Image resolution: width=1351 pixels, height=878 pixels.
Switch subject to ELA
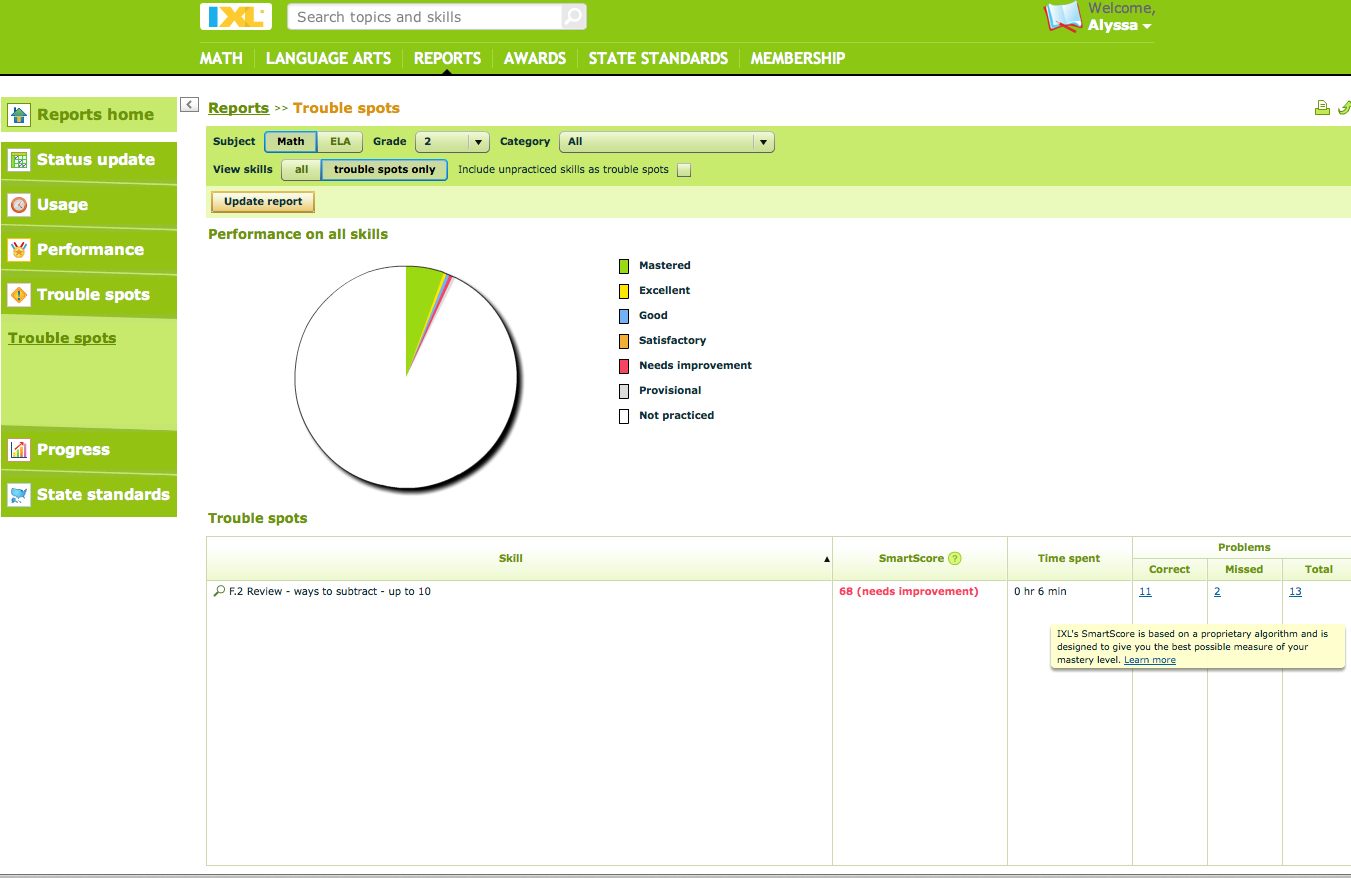pos(340,141)
